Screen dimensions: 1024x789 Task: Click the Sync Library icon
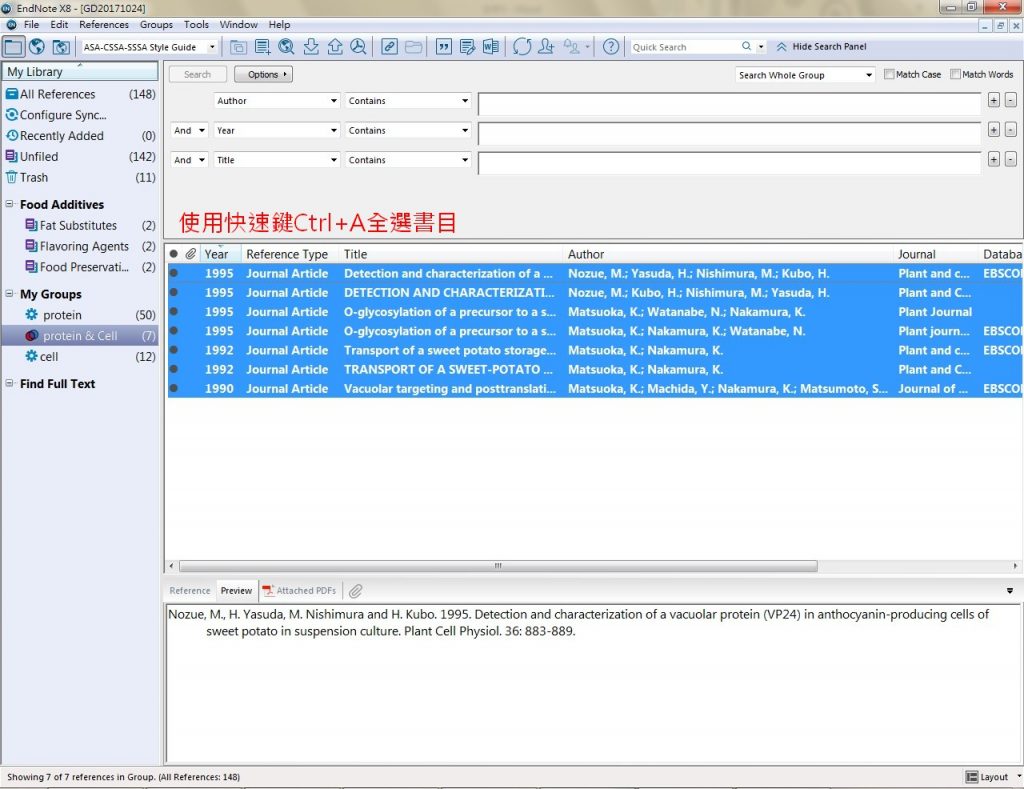(522, 46)
